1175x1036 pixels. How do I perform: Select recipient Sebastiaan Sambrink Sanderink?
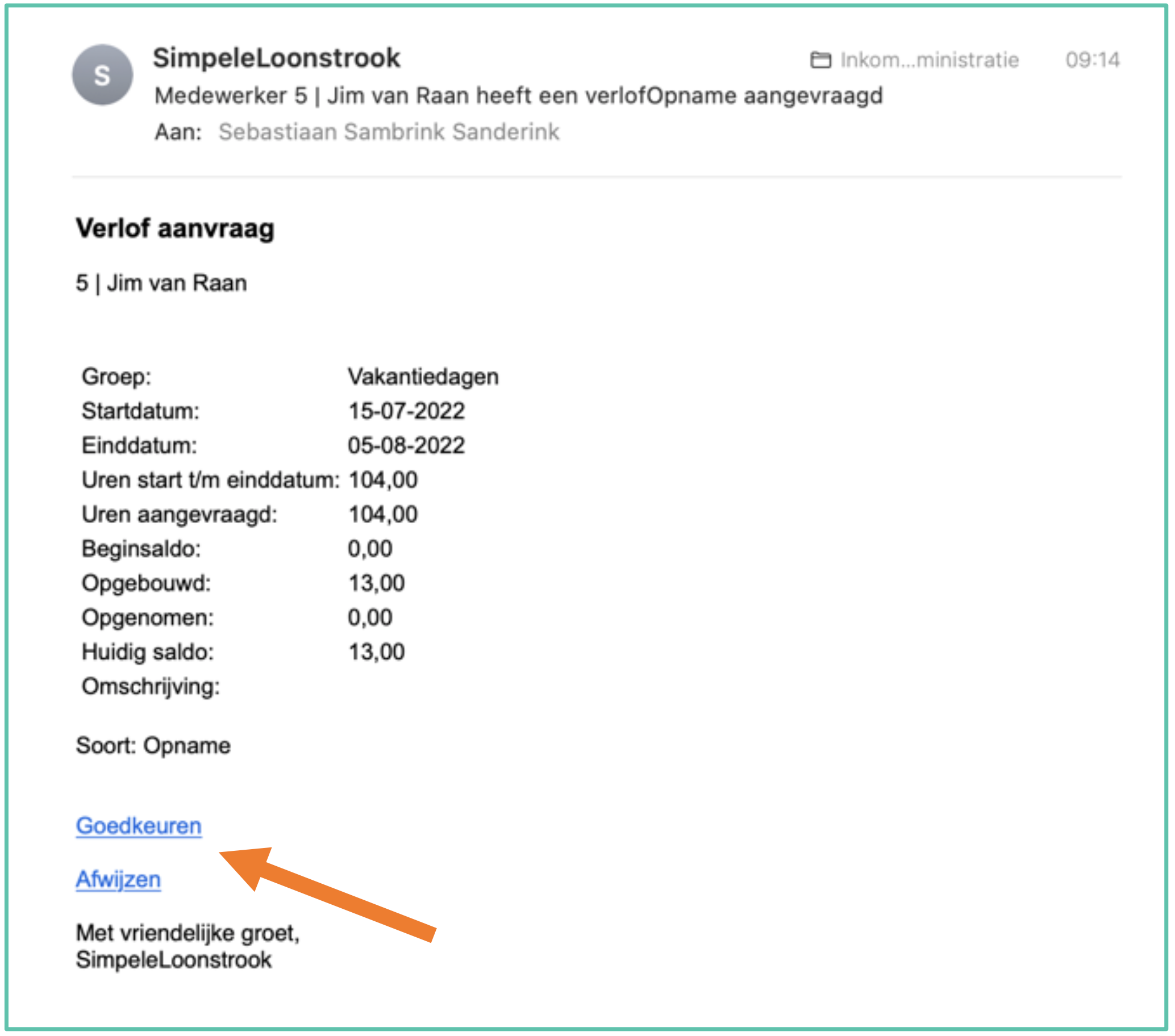pyautogui.click(x=389, y=132)
